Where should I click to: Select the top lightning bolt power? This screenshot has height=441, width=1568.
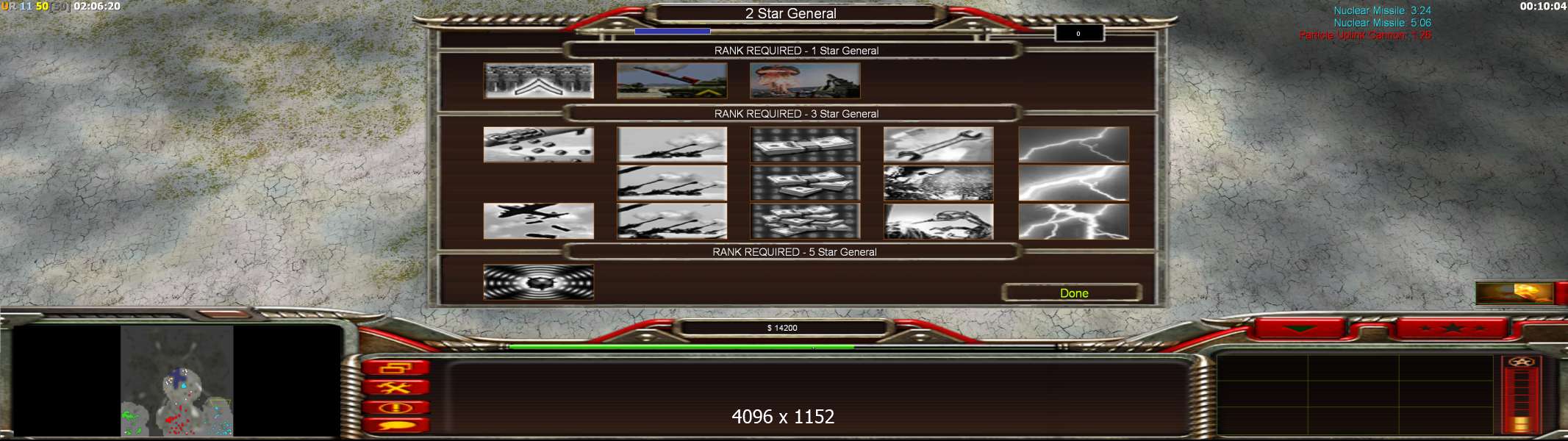tap(1073, 145)
